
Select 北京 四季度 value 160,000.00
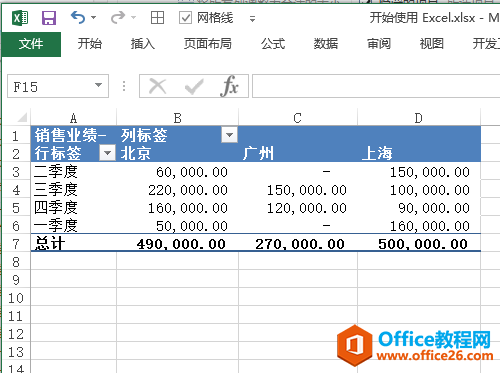click(x=178, y=207)
